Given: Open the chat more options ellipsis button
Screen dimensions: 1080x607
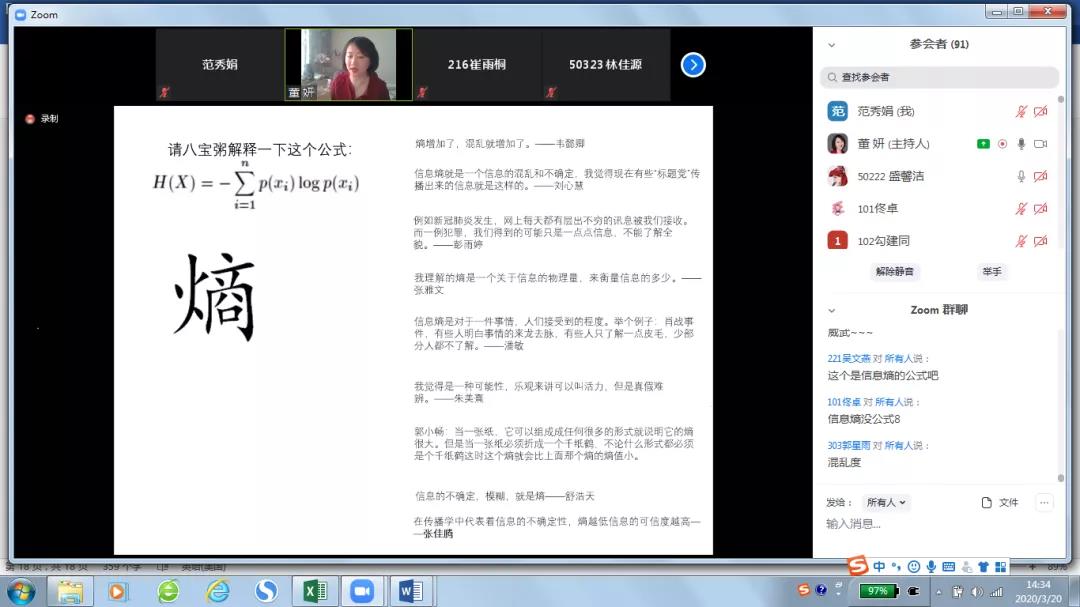Looking at the screenshot, I should pos(1044,502).
